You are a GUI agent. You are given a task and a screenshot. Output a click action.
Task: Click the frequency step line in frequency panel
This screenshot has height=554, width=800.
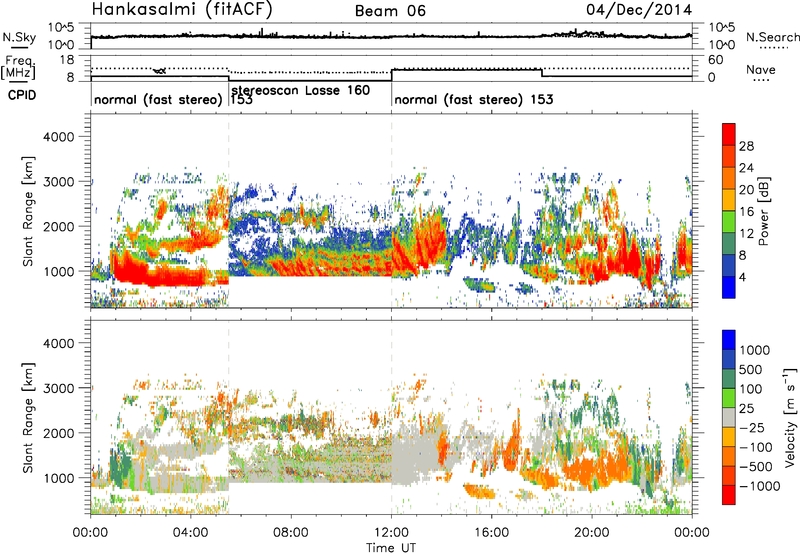click(x=391, y=74)
